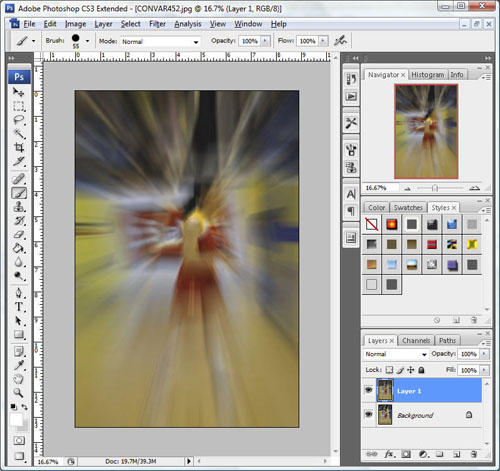
Task: Select the Brush tool in toolbox
Action: tap(19, 193)
